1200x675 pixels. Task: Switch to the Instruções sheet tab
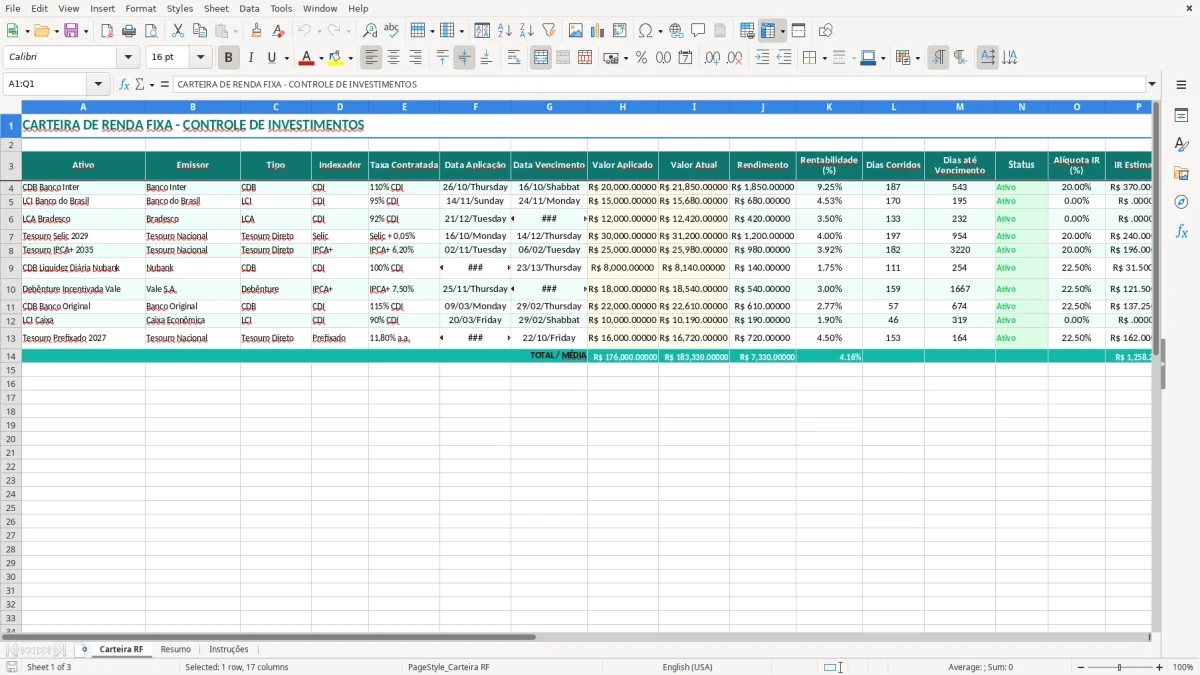pos(229,649)
